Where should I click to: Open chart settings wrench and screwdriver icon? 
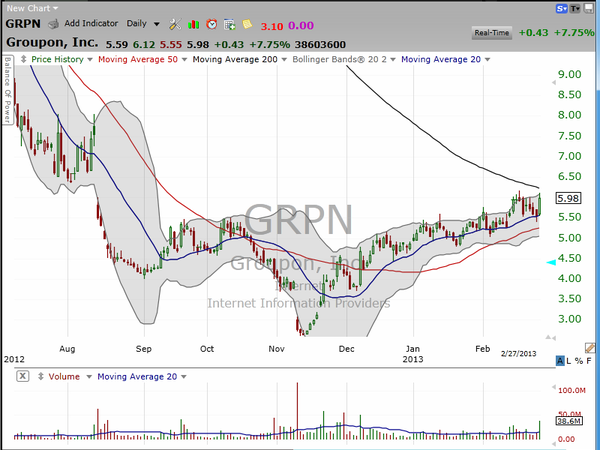pos(175,24)
